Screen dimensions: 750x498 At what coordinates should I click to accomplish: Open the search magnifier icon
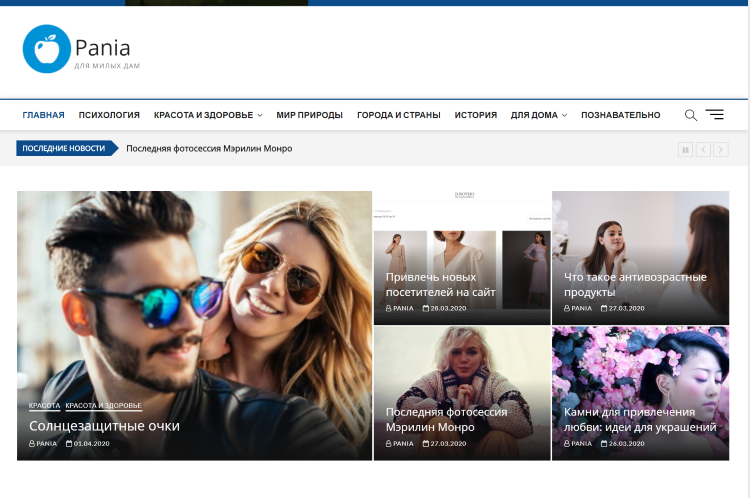690,115
